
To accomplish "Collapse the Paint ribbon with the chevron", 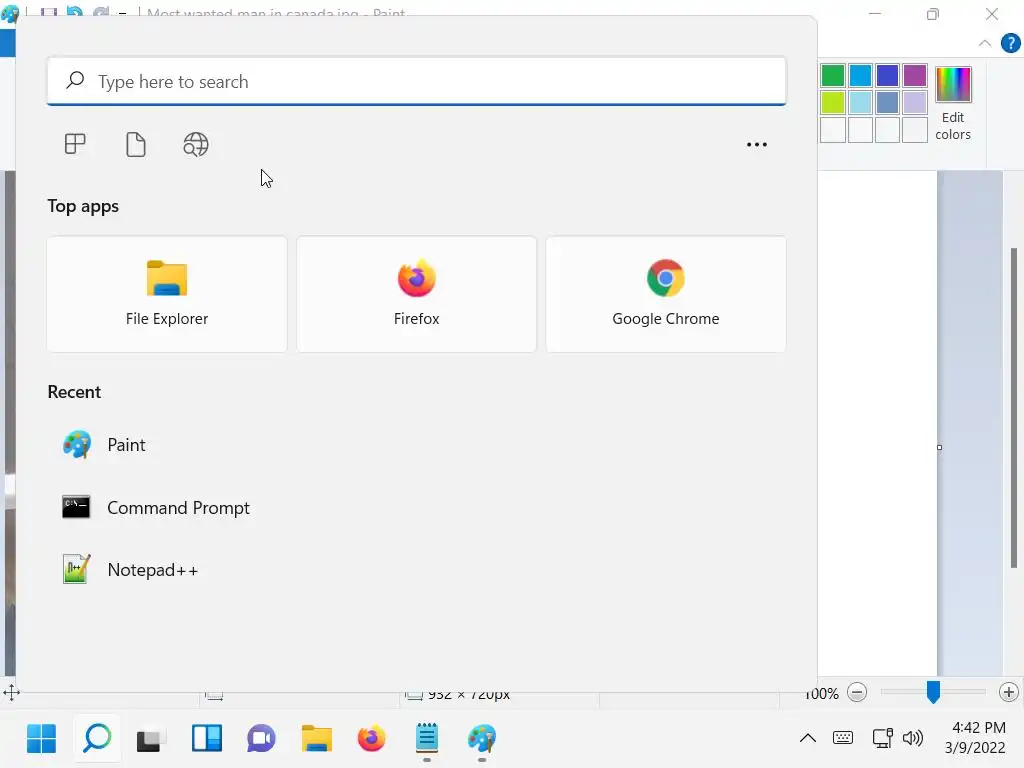I will [x=985, y=44].
